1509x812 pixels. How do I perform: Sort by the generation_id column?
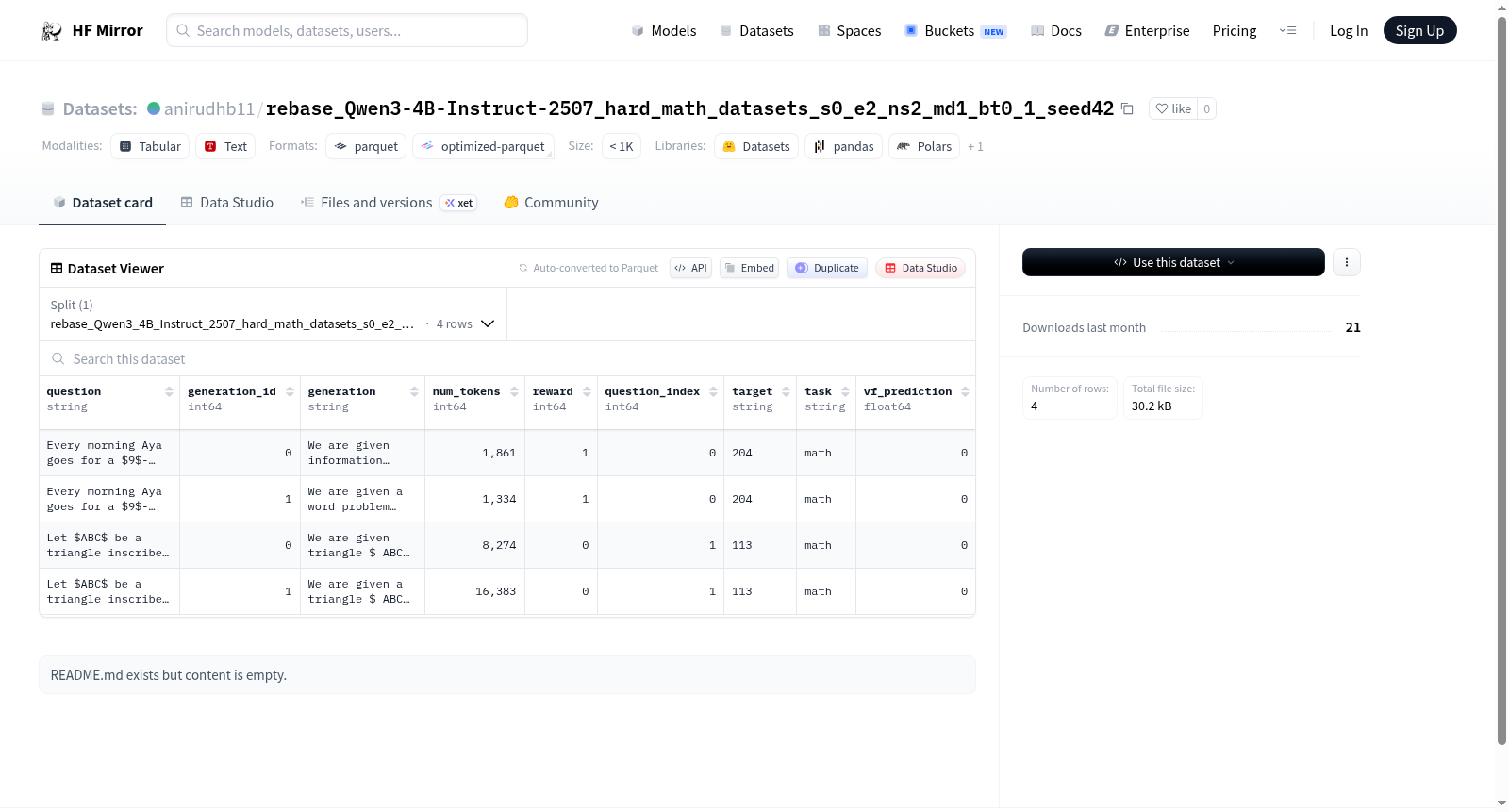[x=290, y=391]
